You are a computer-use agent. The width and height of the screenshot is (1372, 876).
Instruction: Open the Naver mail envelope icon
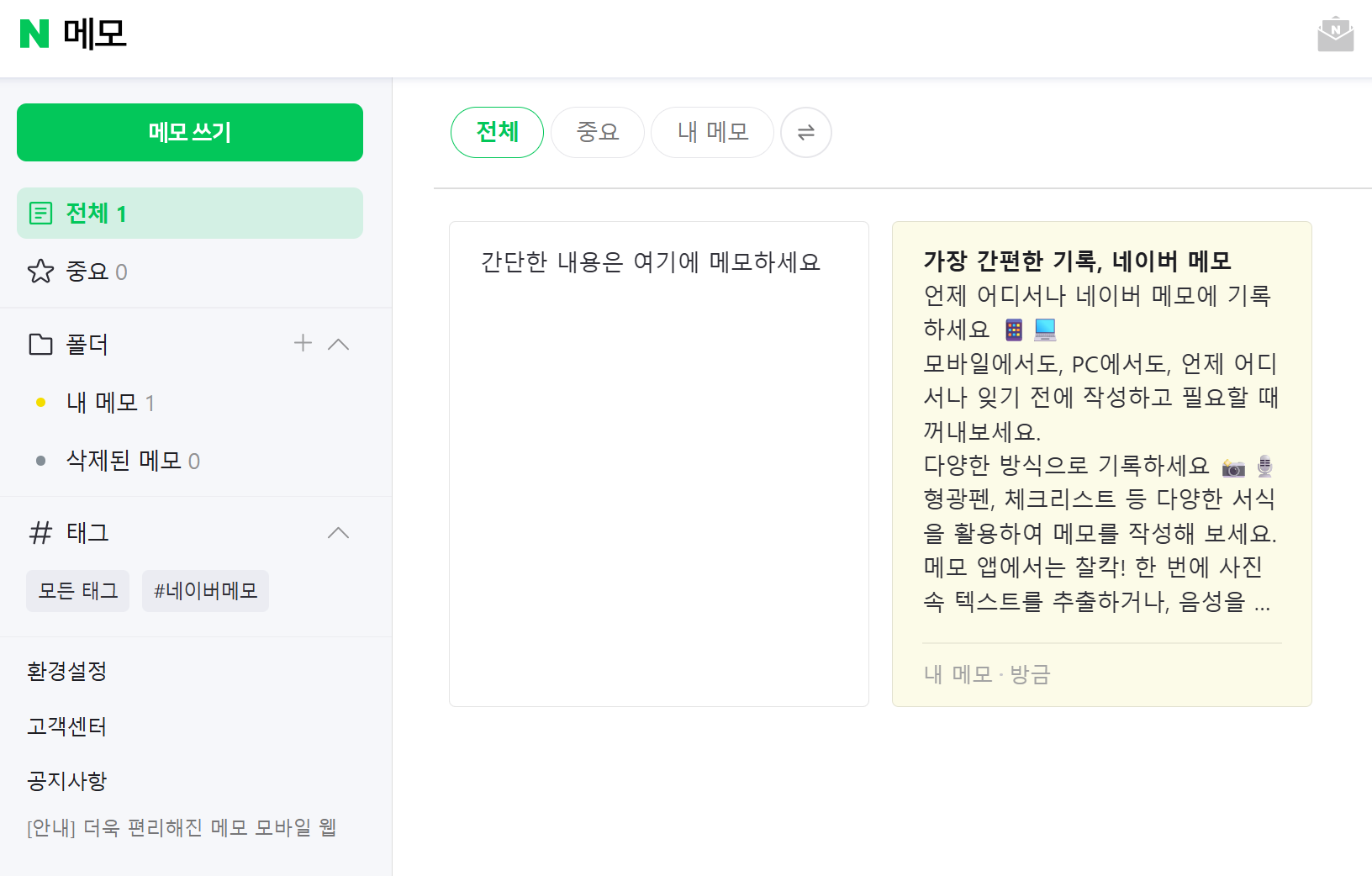(x=1335, y=34)
